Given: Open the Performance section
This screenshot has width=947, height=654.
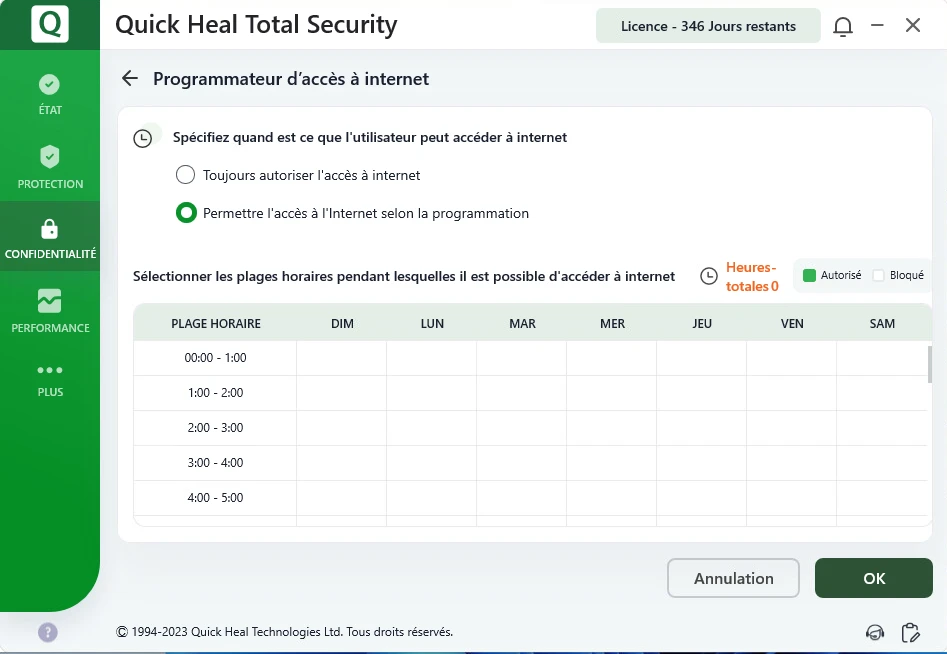Looking at the screenshot, I should [50, 310].
